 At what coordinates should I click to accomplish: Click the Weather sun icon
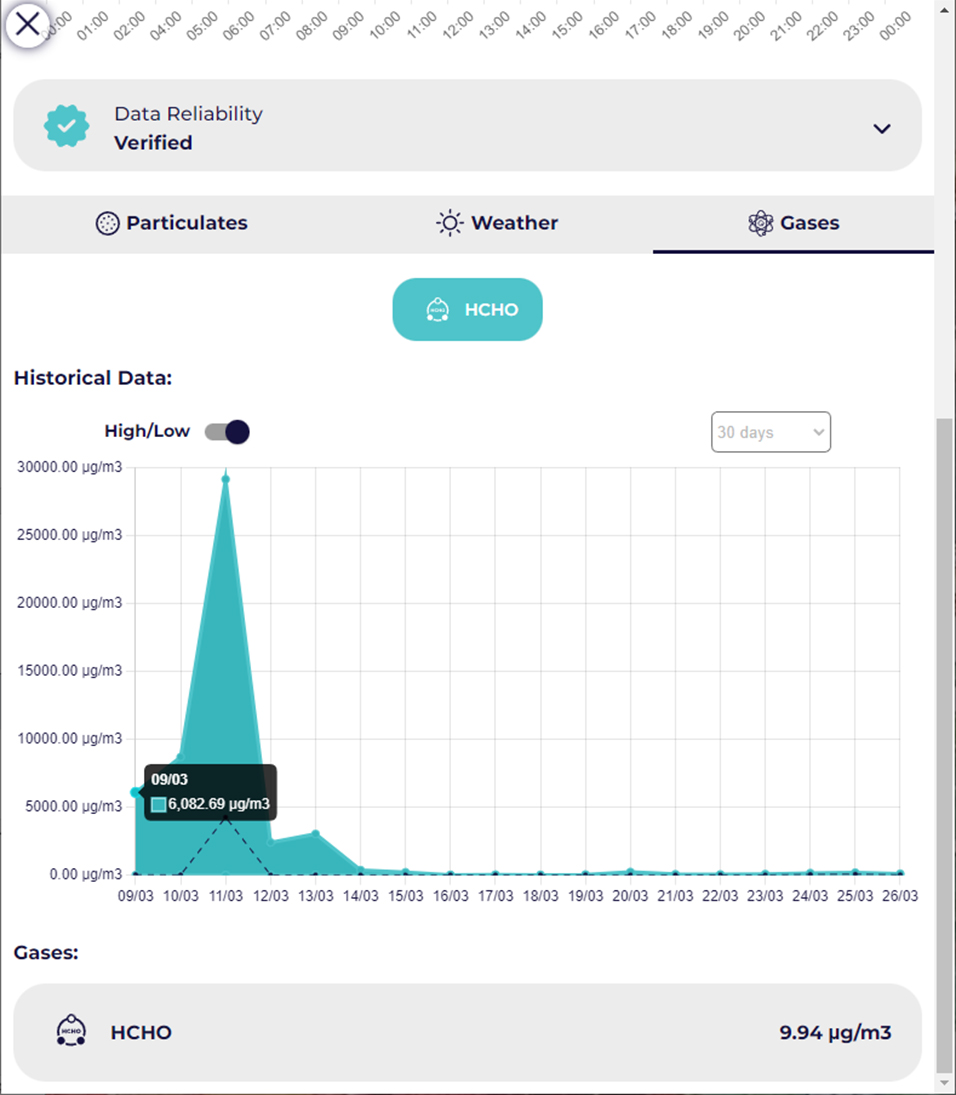[450, 224]
